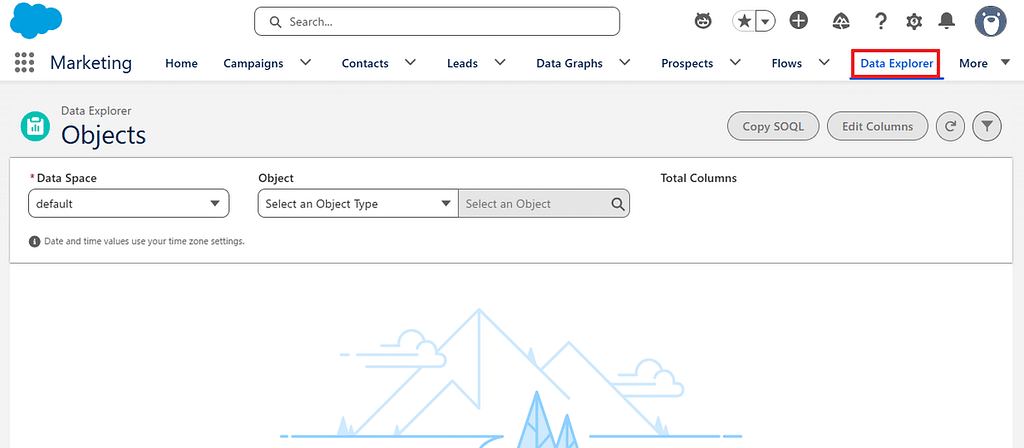
Task: Expand the Campaigns tab chevron
Action: [306, 63]
